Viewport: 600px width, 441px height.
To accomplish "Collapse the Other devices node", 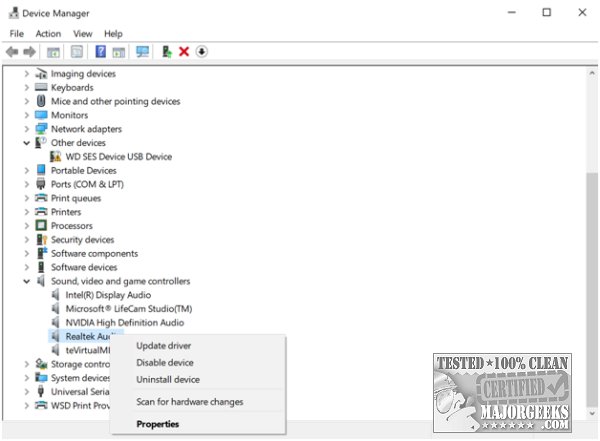I will tap(26, 143).
